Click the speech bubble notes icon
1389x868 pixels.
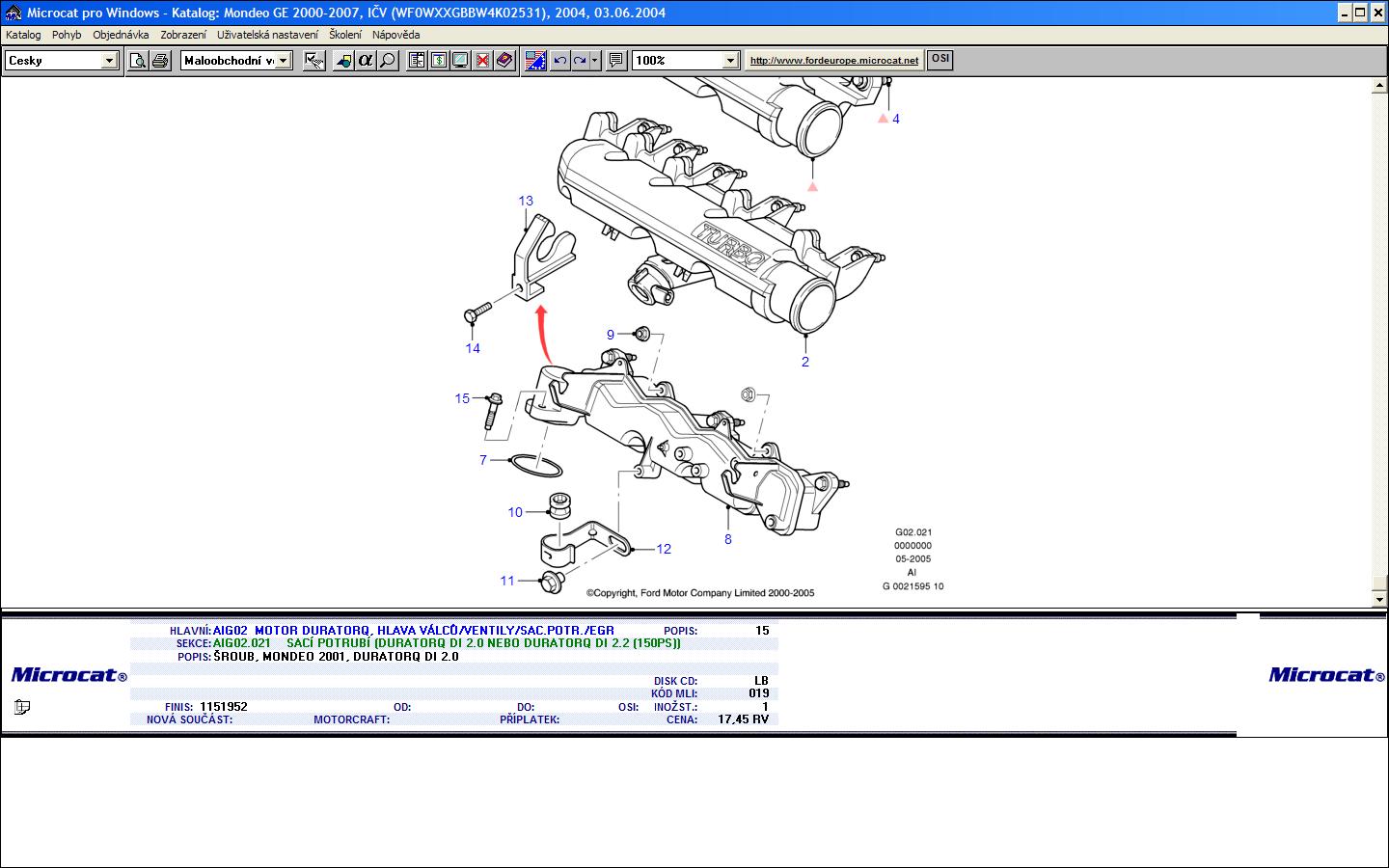click(x=616, y=61)
